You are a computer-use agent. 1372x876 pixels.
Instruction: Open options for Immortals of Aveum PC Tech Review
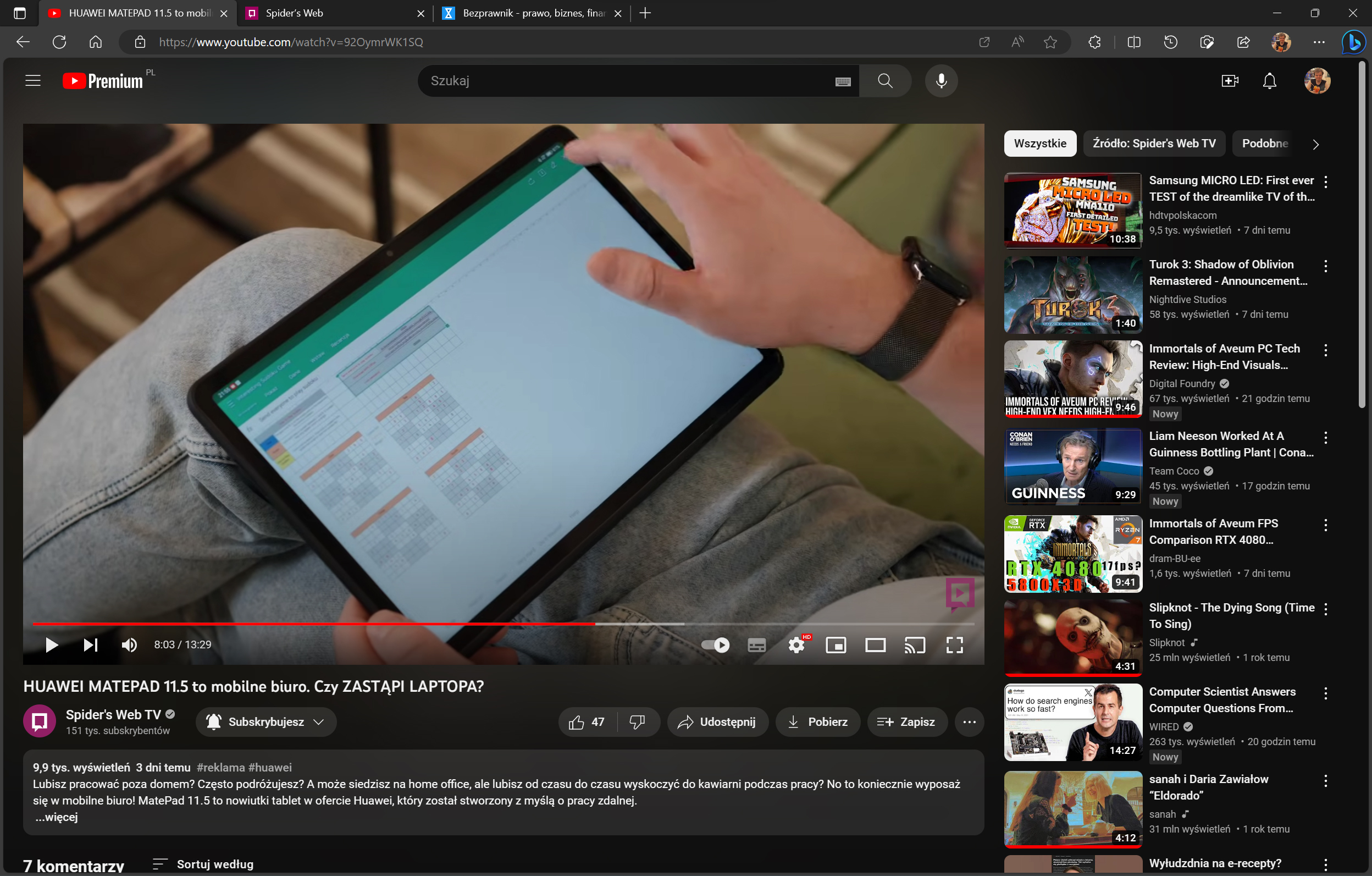pos(1325,350)
